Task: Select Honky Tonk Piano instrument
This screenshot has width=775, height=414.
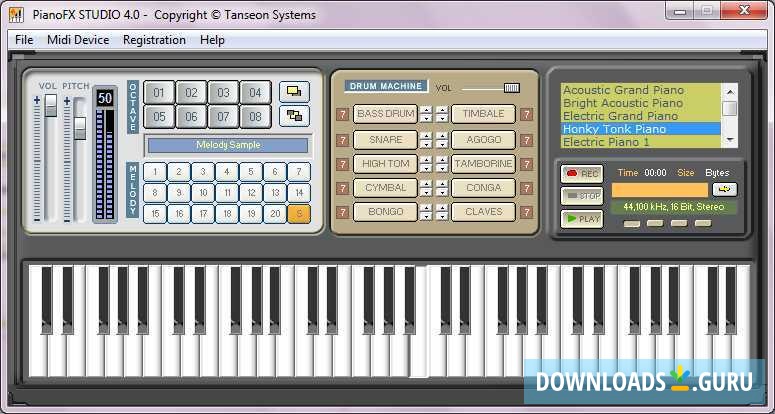Action: 641,129
